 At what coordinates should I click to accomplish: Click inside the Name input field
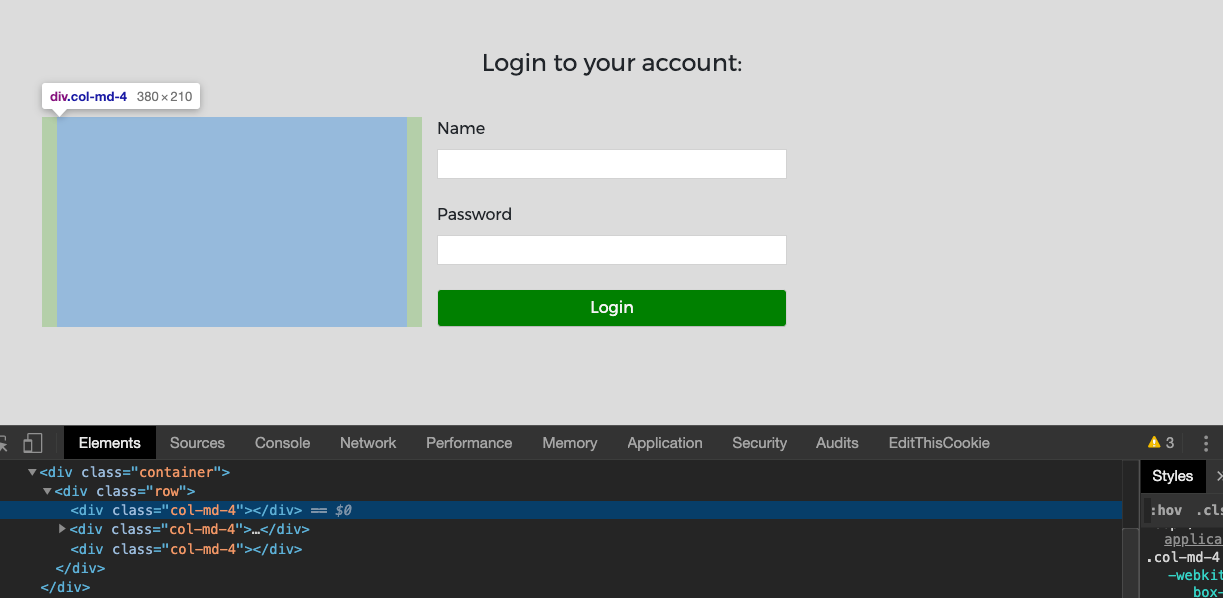pyautogui.click(x=612, y=164)
